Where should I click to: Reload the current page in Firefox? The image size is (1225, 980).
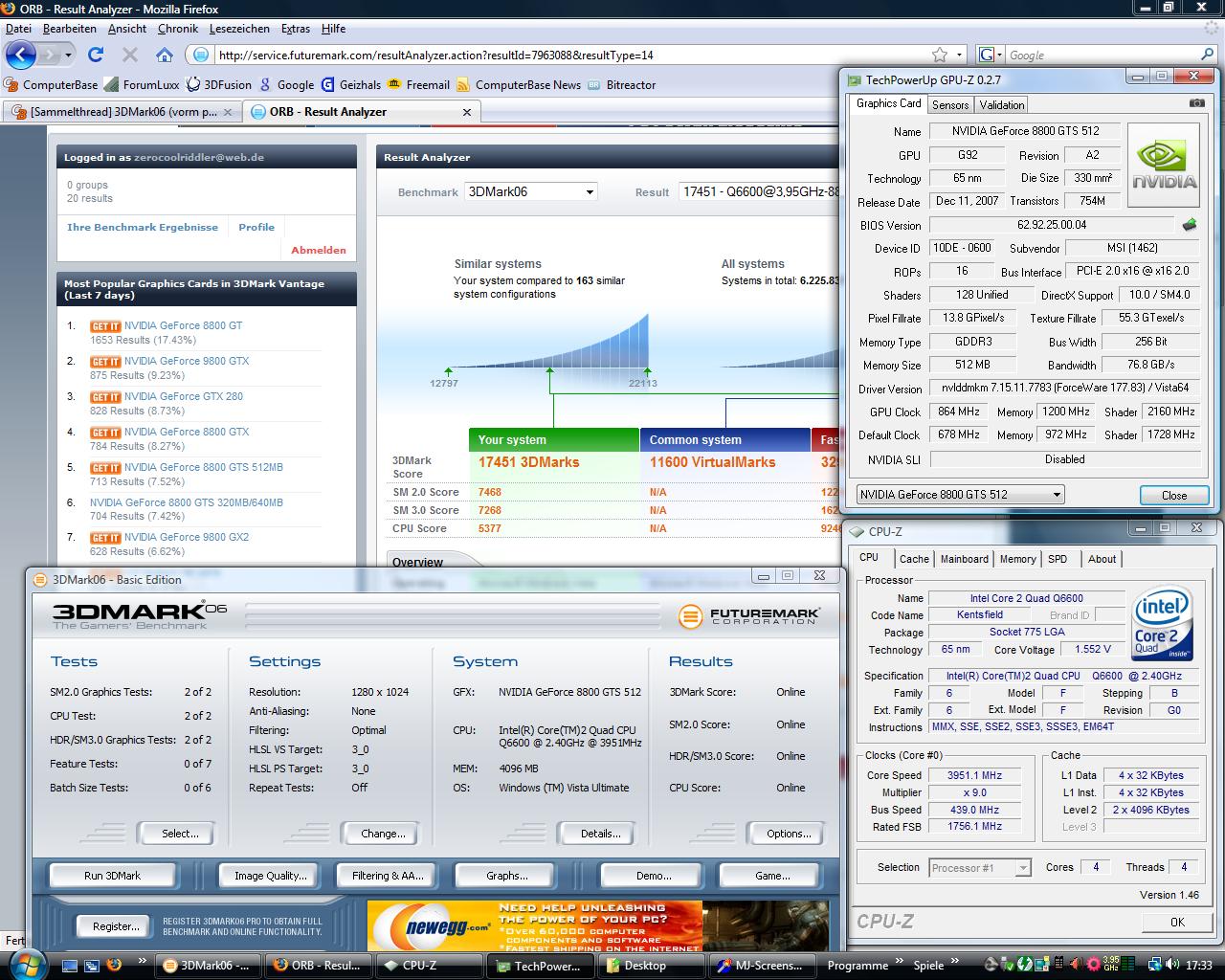(96, 55)
